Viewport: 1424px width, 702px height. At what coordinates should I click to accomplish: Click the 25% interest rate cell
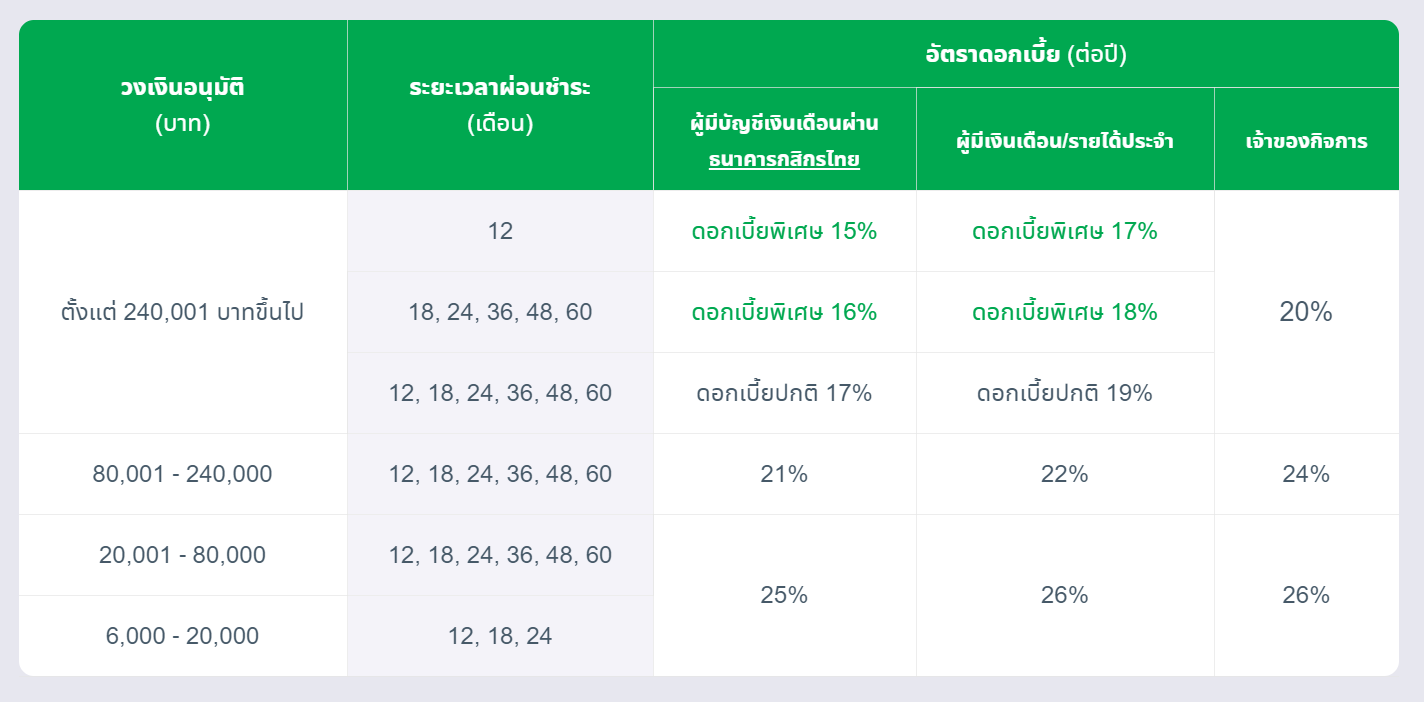[x=784, y=595]
